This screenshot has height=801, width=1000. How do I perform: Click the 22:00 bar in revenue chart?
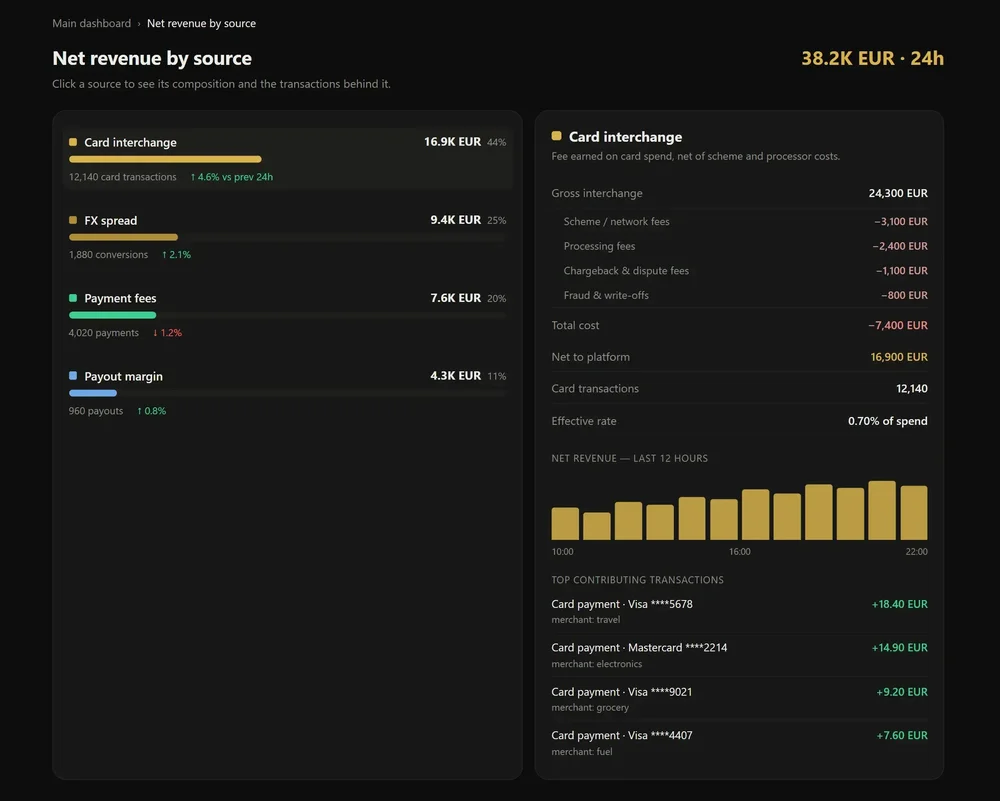point(914,513)
